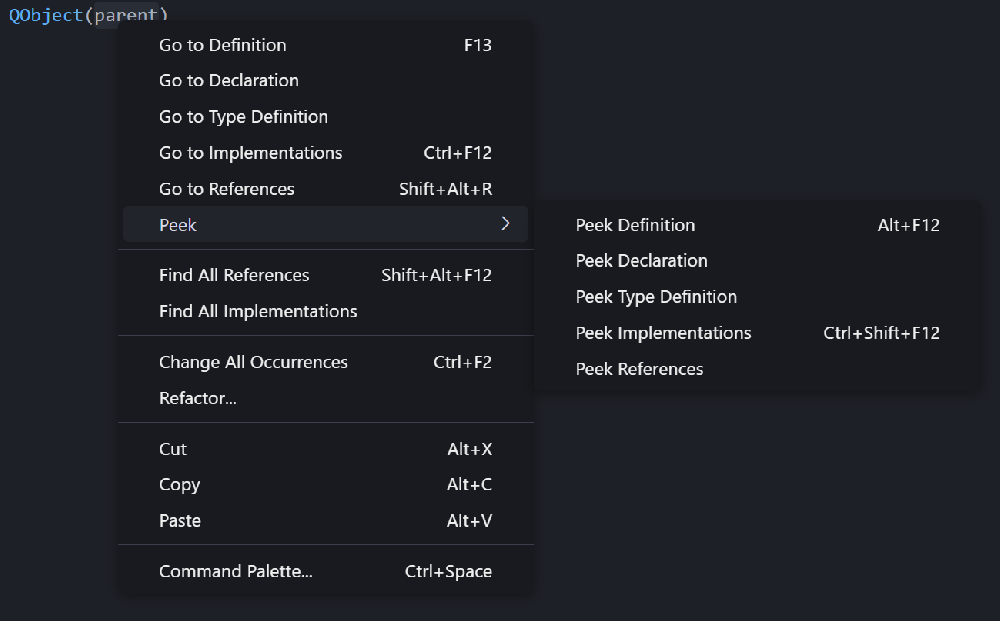The width and height of the screenshot is (1000, 621).
Task: Choose Change All Occurrences
Action: [253, 362]
